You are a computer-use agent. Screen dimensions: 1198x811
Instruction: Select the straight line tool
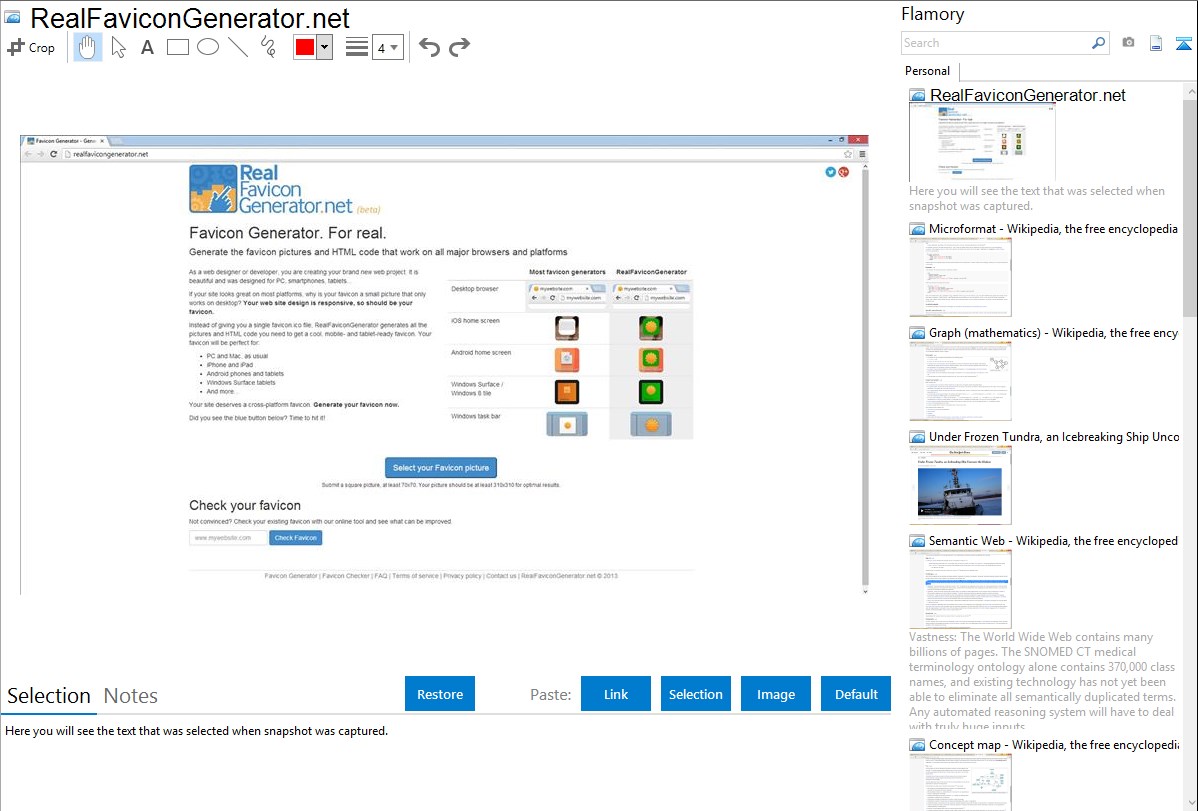coord(238,47)
